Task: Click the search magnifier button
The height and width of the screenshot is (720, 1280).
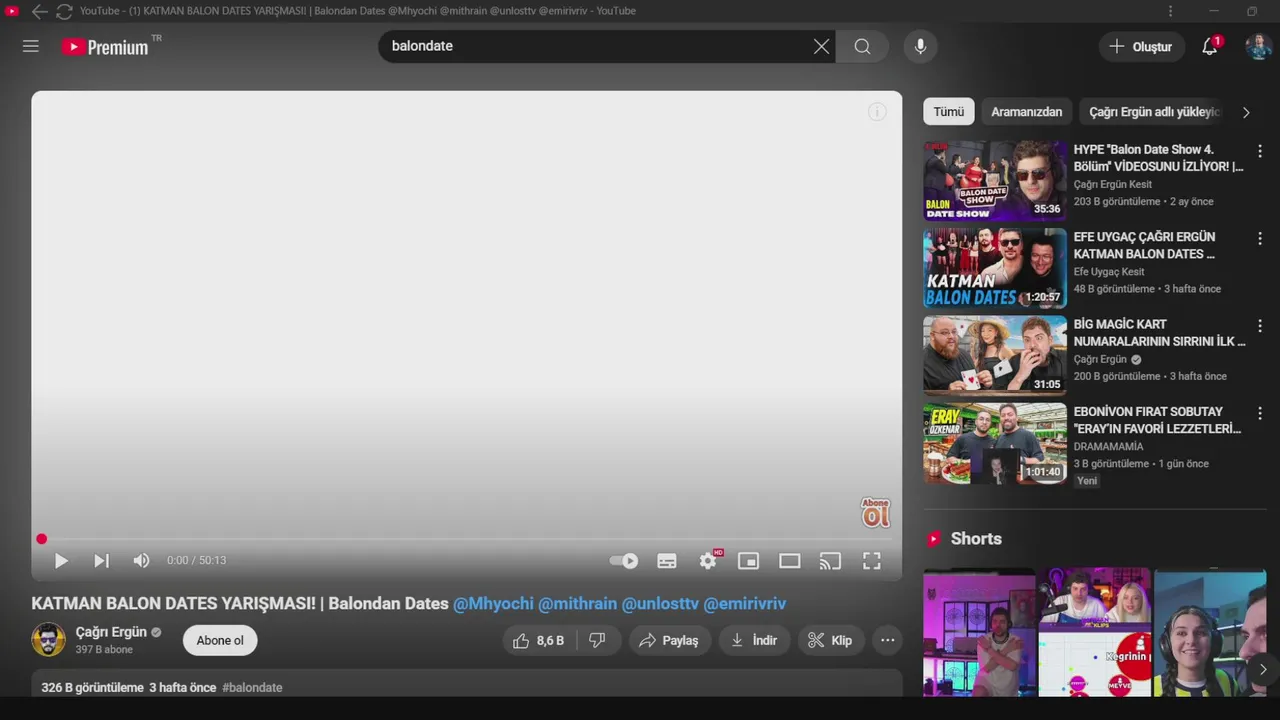Action: (862, 46)
